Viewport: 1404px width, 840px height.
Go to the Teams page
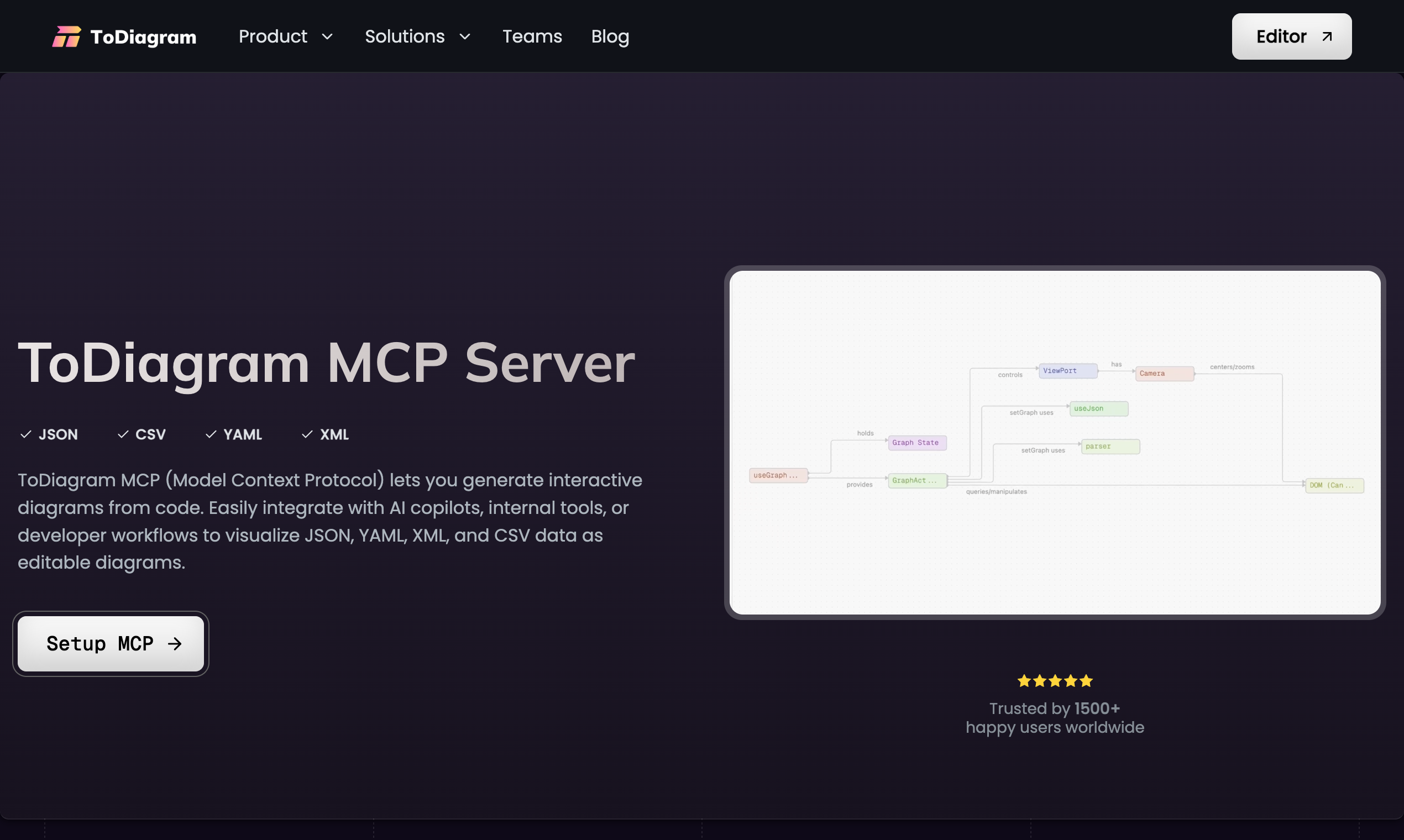point(532,36)
